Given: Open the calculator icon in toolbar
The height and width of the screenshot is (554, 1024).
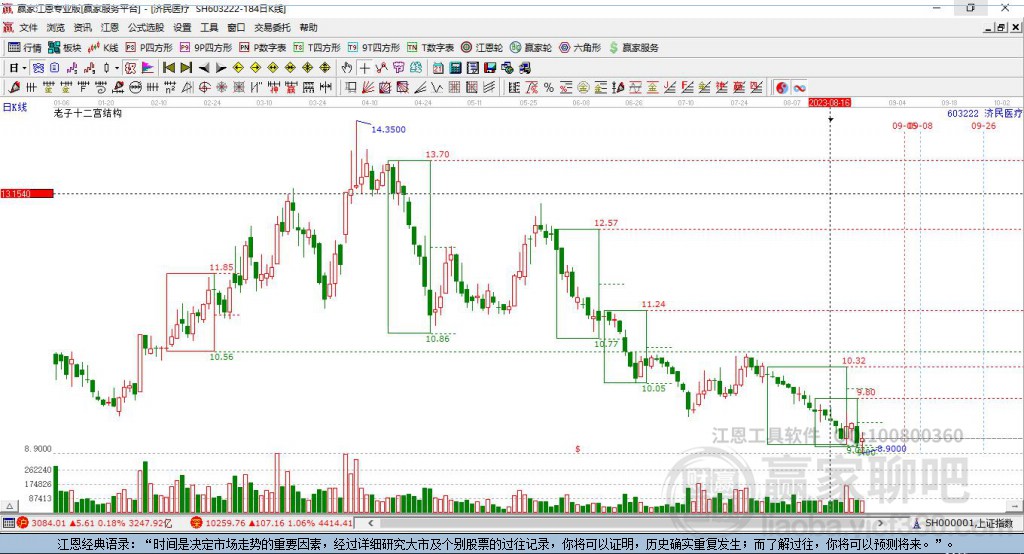Looking at the screenshot, I should tap(455, 68).
